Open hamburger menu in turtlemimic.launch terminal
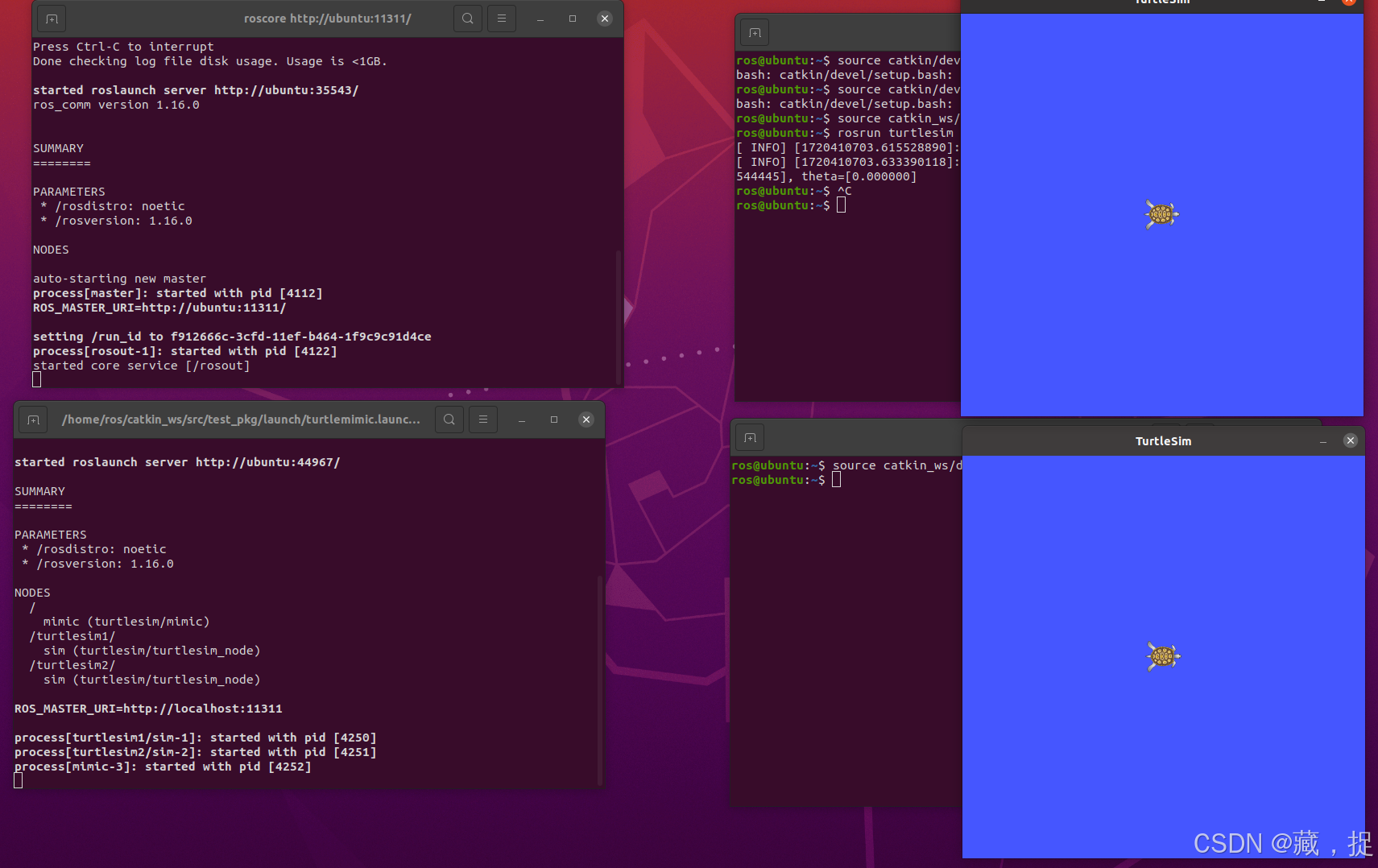This screenshot has height=868, width=1378. click(483, 420)
